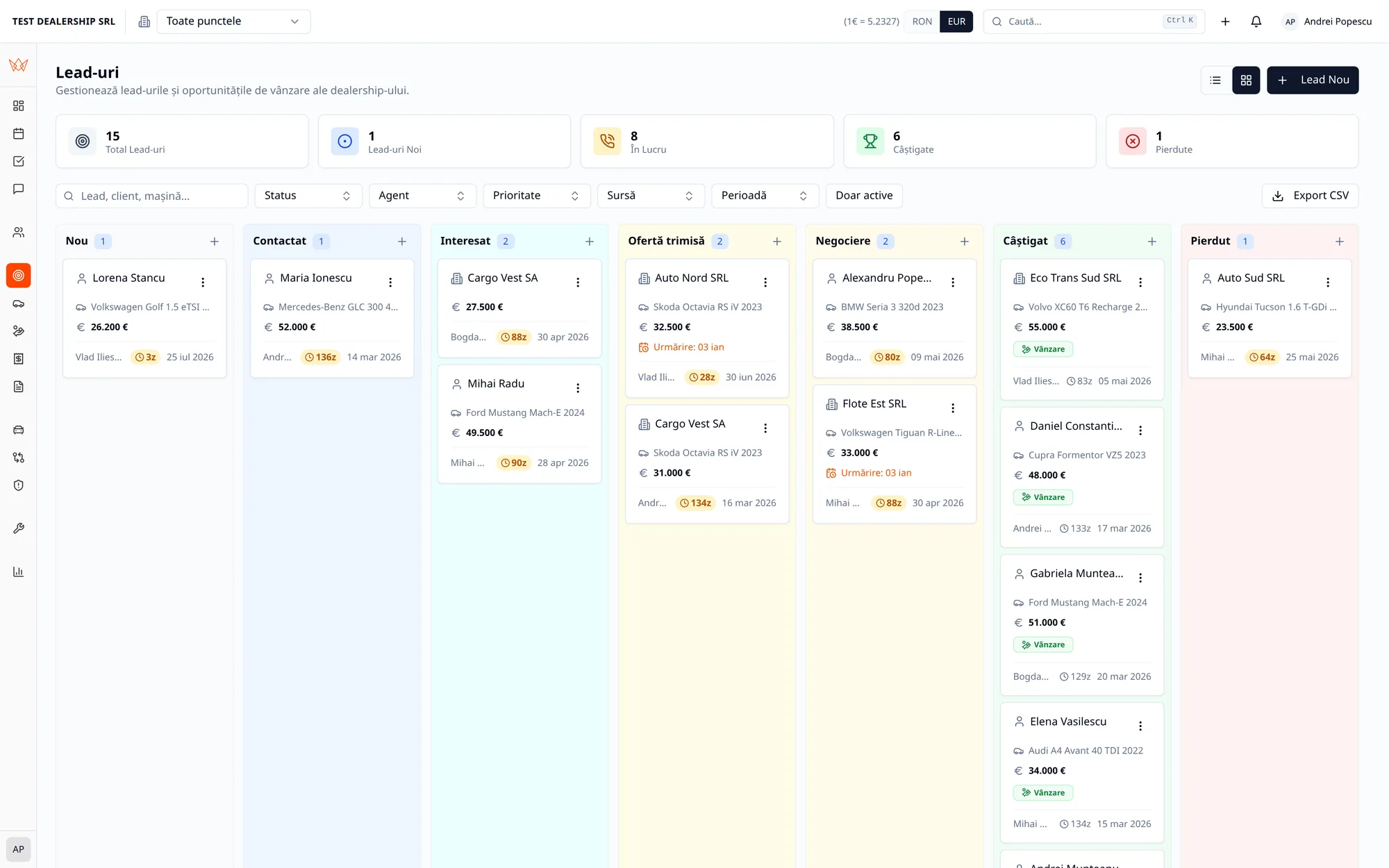Image resolution: width=1389 pixels, height=868 pixels.
Task: Open the Agent filter dropdown
Action: (x=422, y=196)
